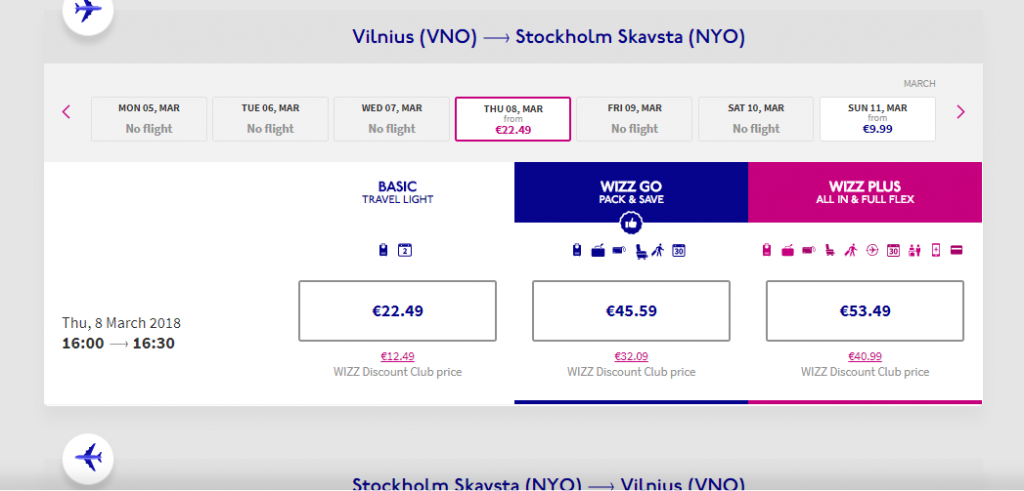Click the WIZZ PLUS credit card icon
Screen dimensions: 1024x491
957,250
